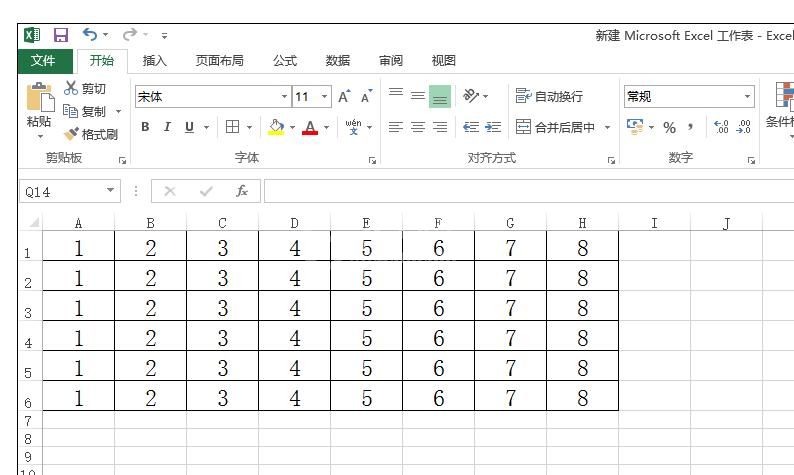Switch to the 插入 tab
This screenshot has width=794, height=475.
click(x=154, y=61)
